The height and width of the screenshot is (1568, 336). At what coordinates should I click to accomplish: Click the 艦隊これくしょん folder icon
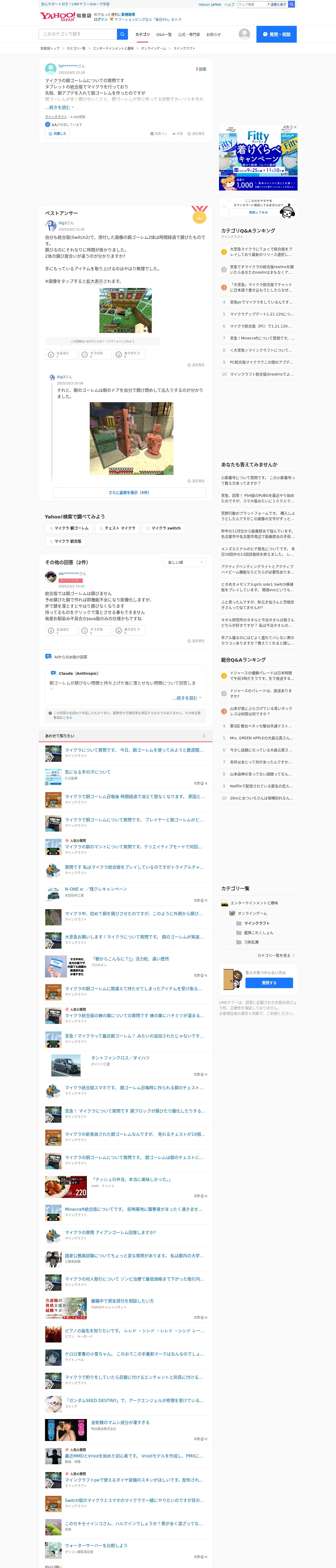tap(238, 932)
